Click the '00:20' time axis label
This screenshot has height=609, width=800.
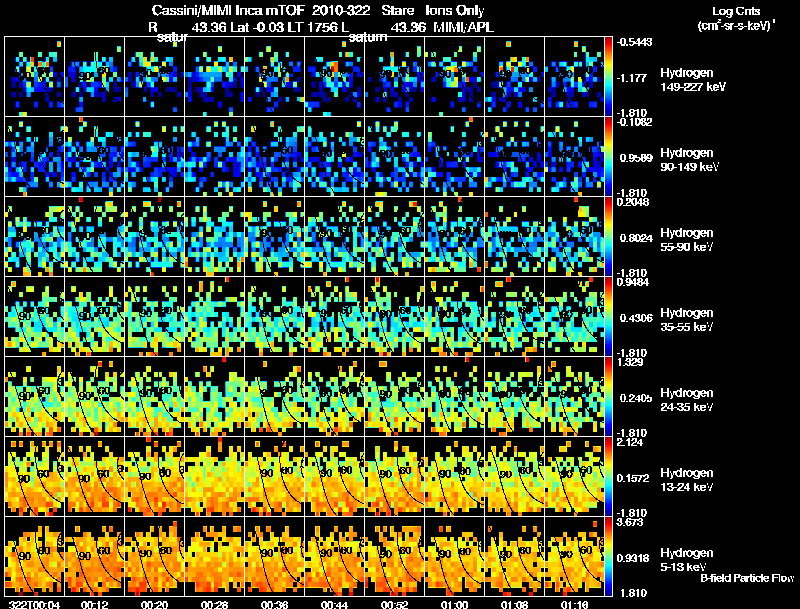coord(155,604)
